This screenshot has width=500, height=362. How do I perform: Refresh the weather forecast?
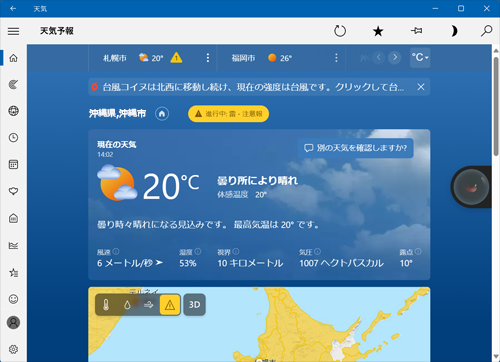click(340, 31)
